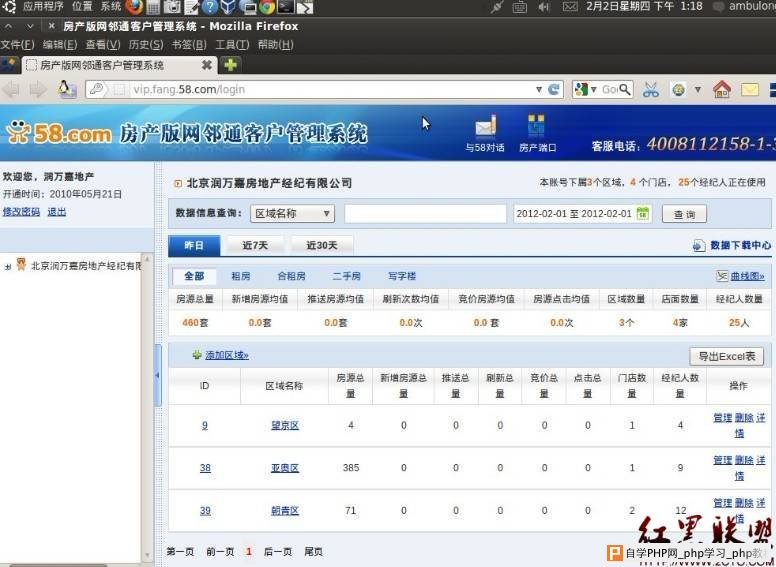The width and height of the screenshot is (776, 567).
Task: Open the volume indicator in the panel
Action: tap(544, 6)
